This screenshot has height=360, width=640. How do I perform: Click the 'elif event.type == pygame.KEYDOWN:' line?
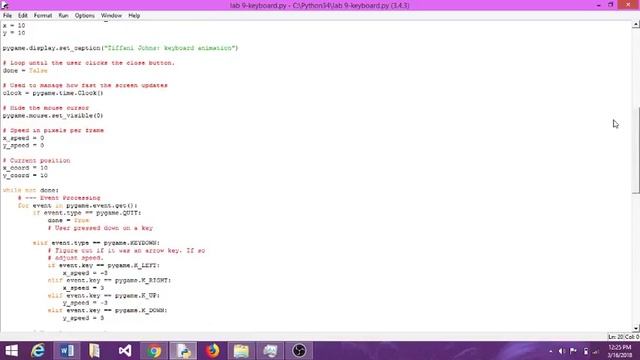96,243
